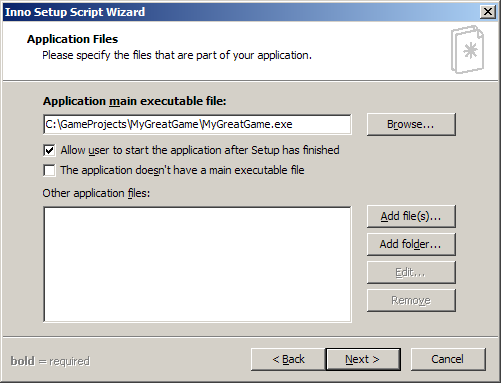
Task: Click the Inno Setup Script Wizard title bar
Action: 240,12
